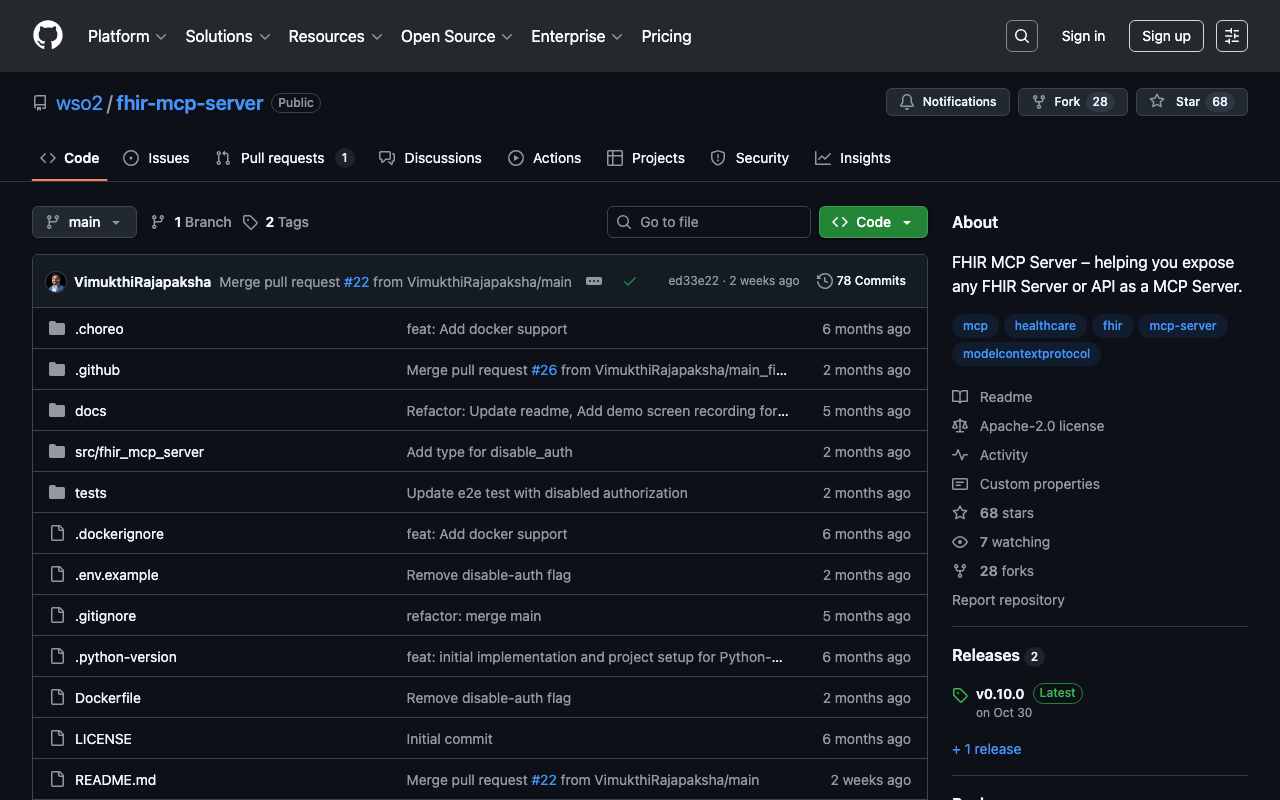Click the green commit status checkmark
This screenshot has width=1280, height=800.
(630, 282)
